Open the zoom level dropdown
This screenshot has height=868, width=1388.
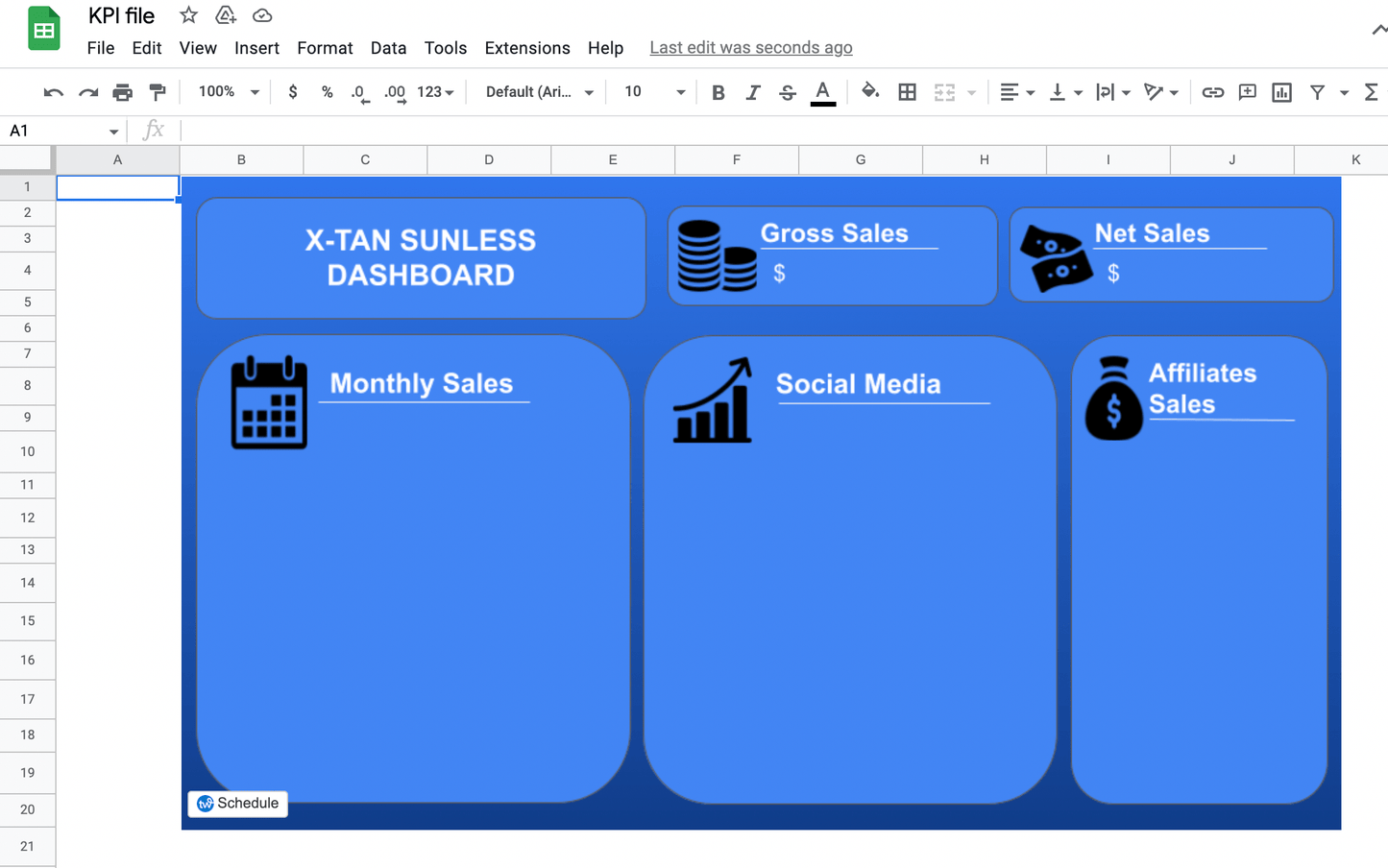click(227, 91)
